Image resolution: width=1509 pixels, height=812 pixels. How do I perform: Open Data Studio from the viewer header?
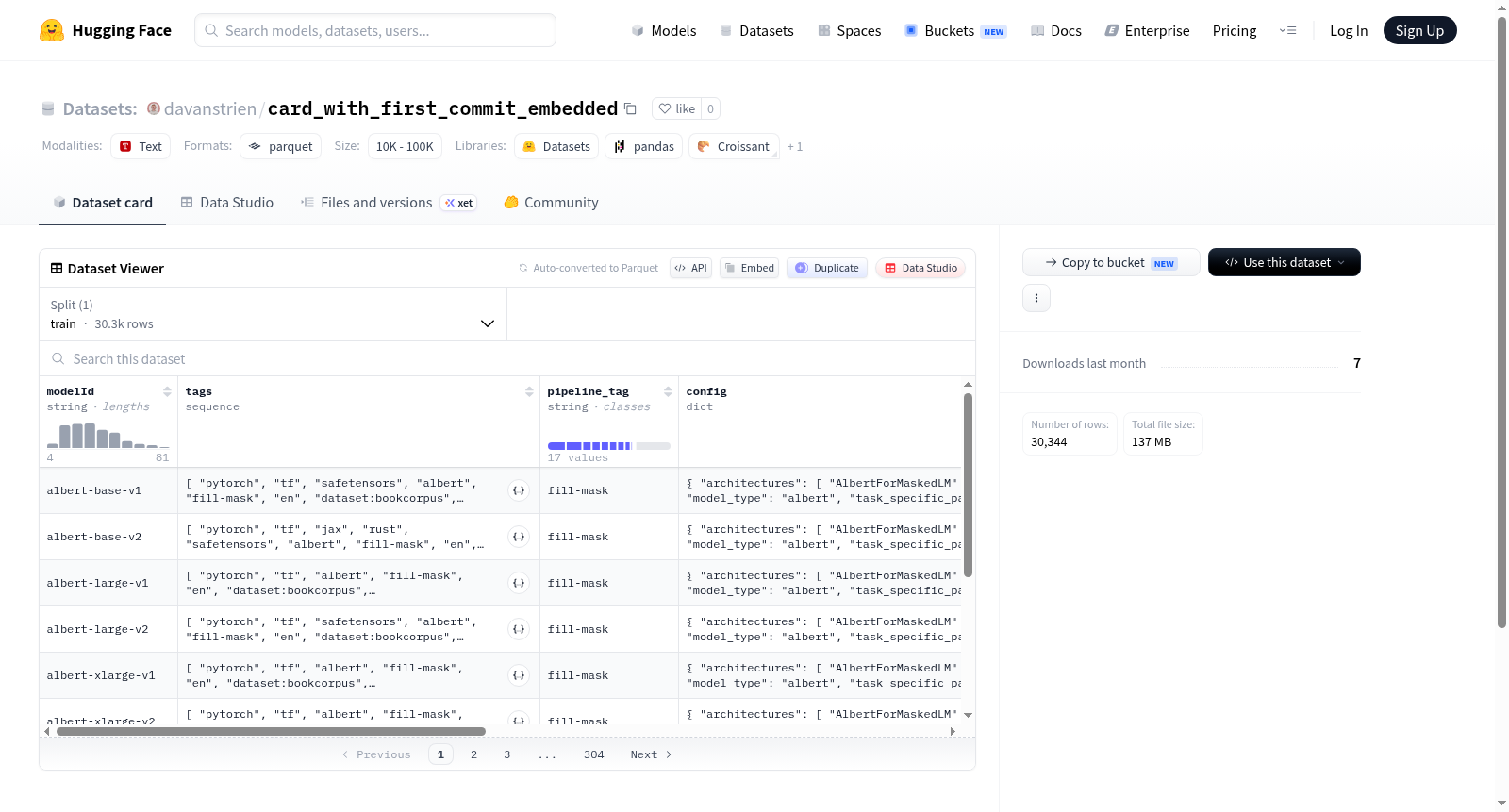tap(920, 268)
